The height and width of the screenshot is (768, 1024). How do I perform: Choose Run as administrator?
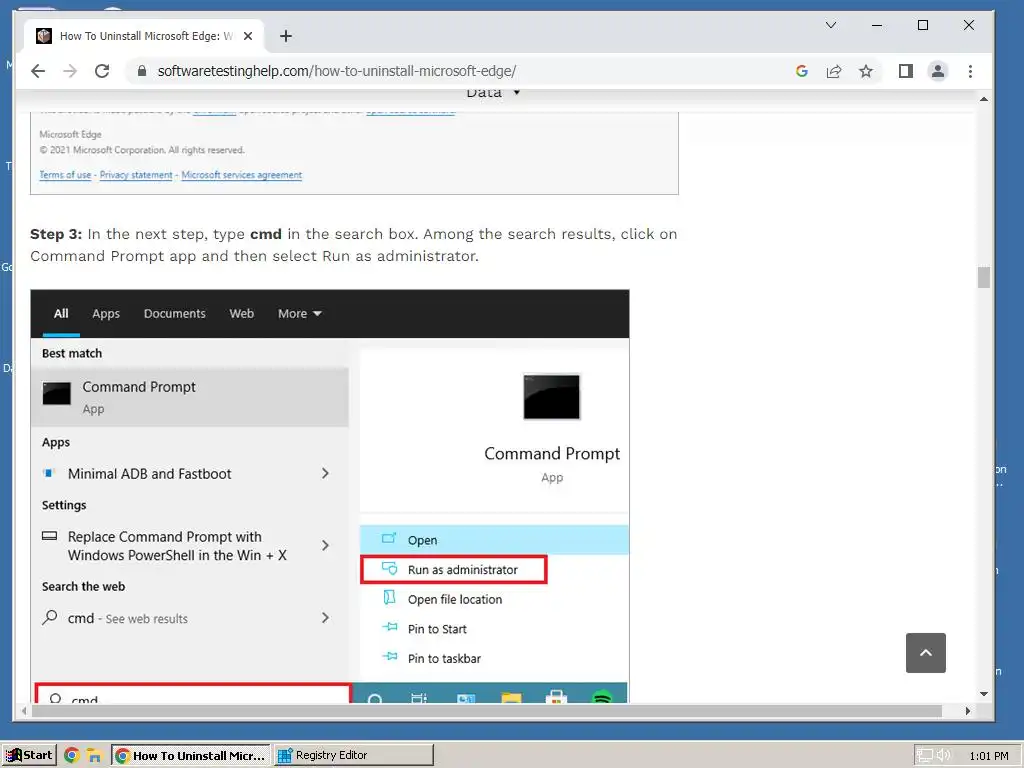(454, 569)
